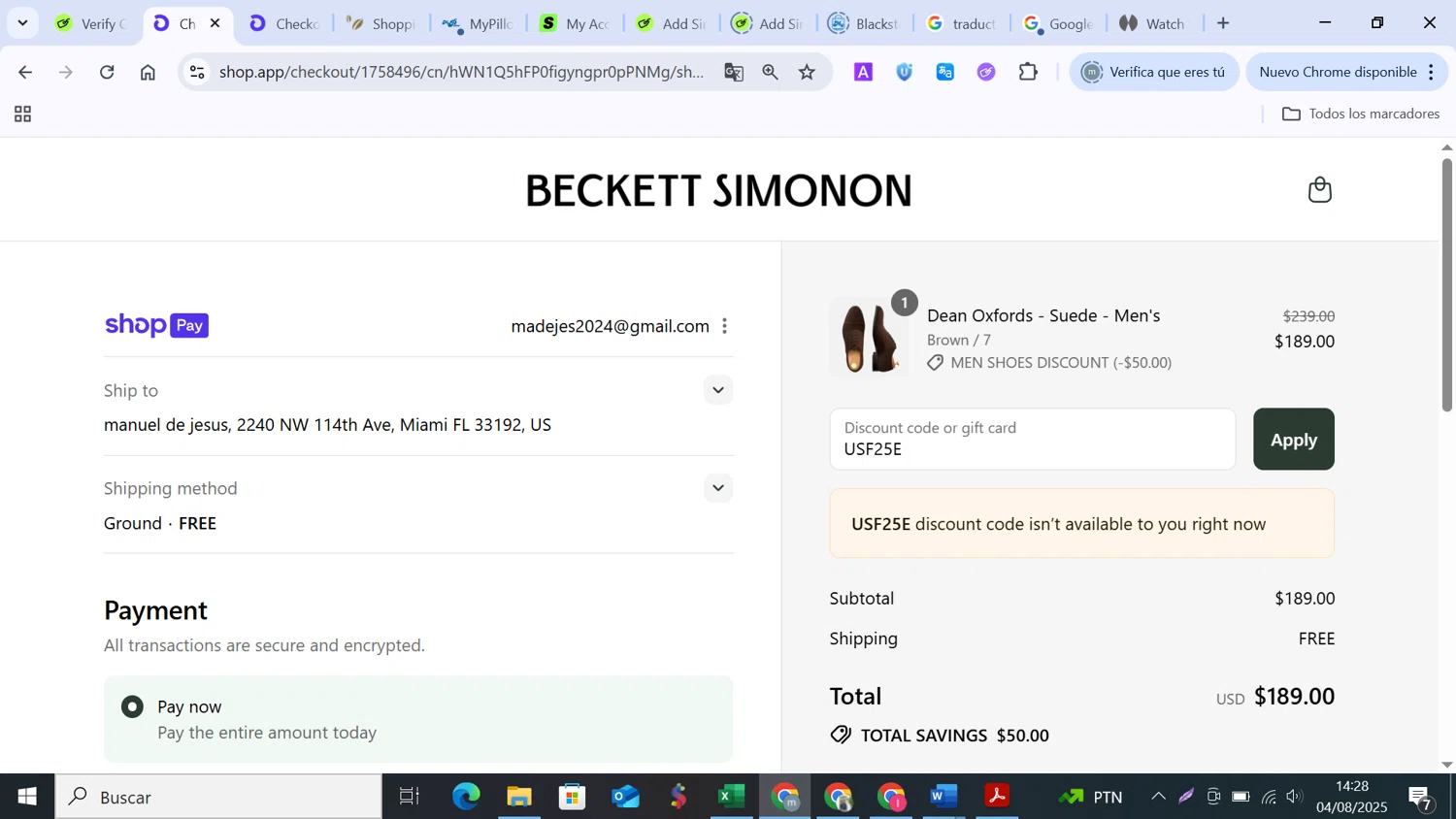Open Windows Start menu
Viewport: 1456px width, 819px height.
[26, 797]
